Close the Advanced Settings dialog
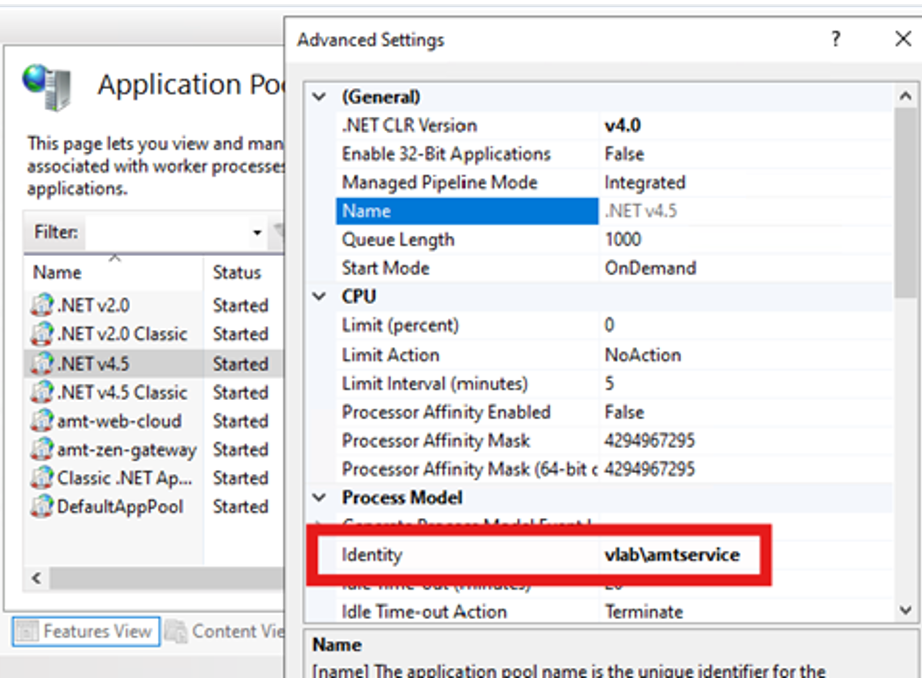922x682 pixels. (903, 39)
